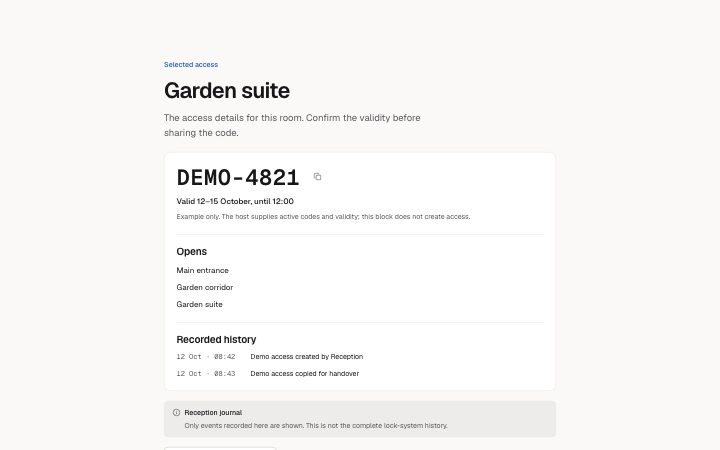Click the info icon beside Reception journal
This screenshot has width=720, height=450.
click(176, 412)
